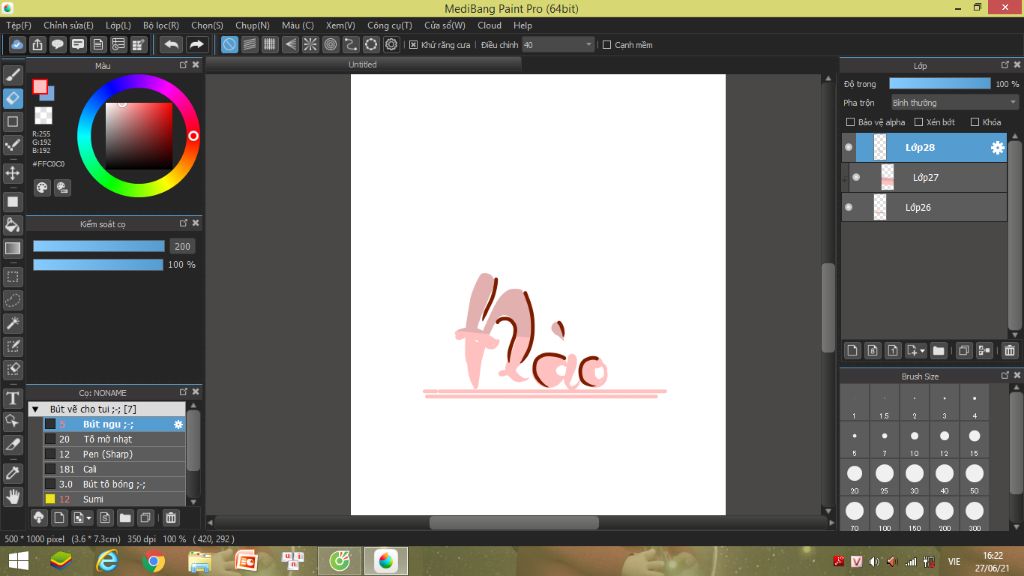The image size is (1024, 576).
Task: Open settings gear for Bút ngu brush
Action: tap(178, 424)
